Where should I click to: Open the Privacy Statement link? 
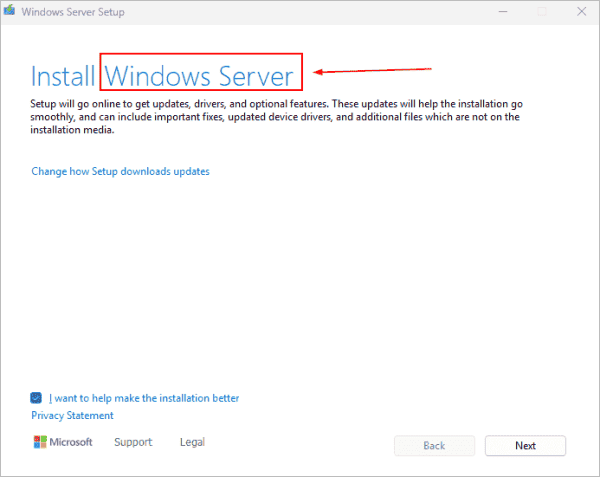[x=72, y=415]
